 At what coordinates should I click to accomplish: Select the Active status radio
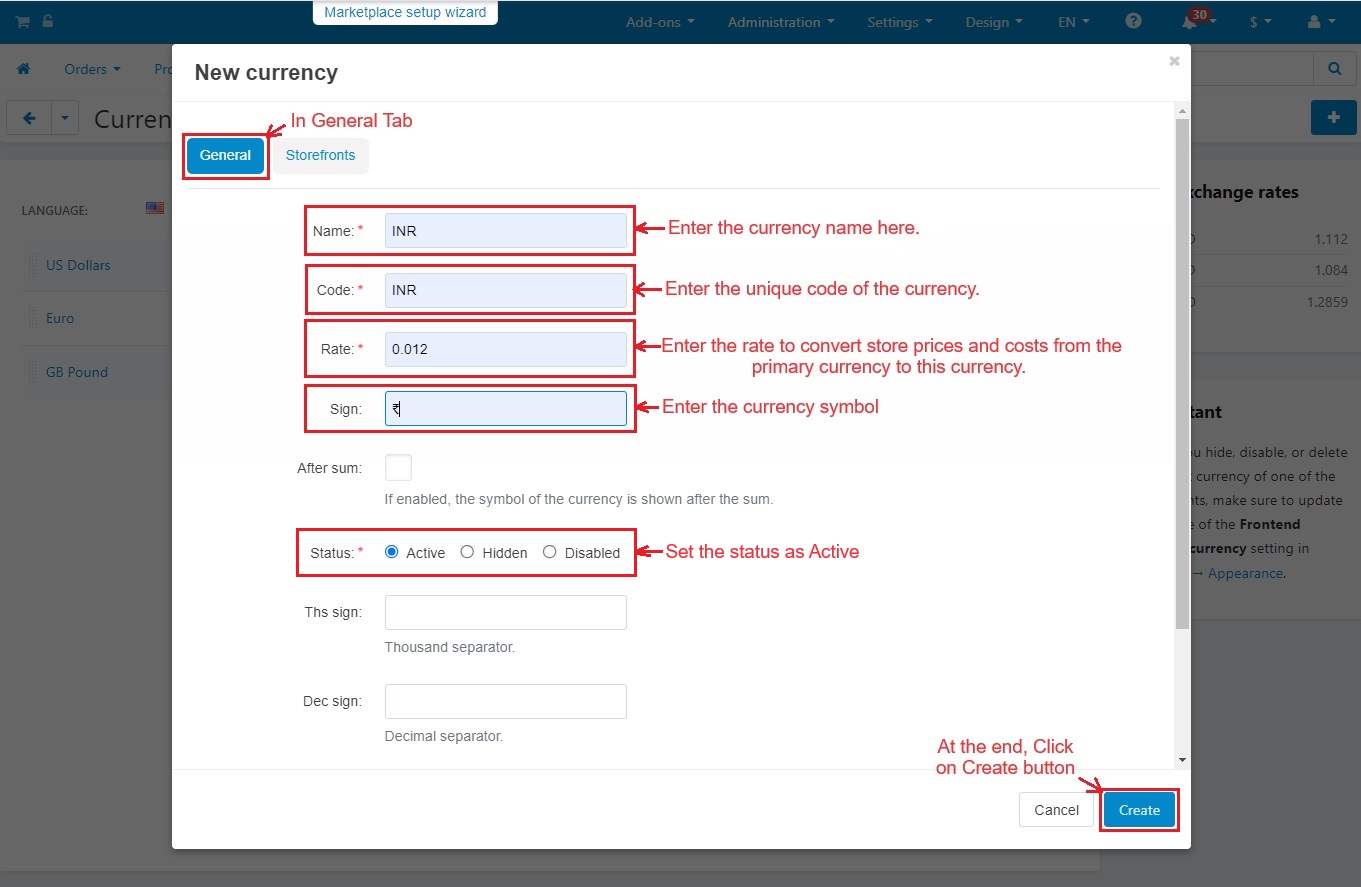click(391, 552)
